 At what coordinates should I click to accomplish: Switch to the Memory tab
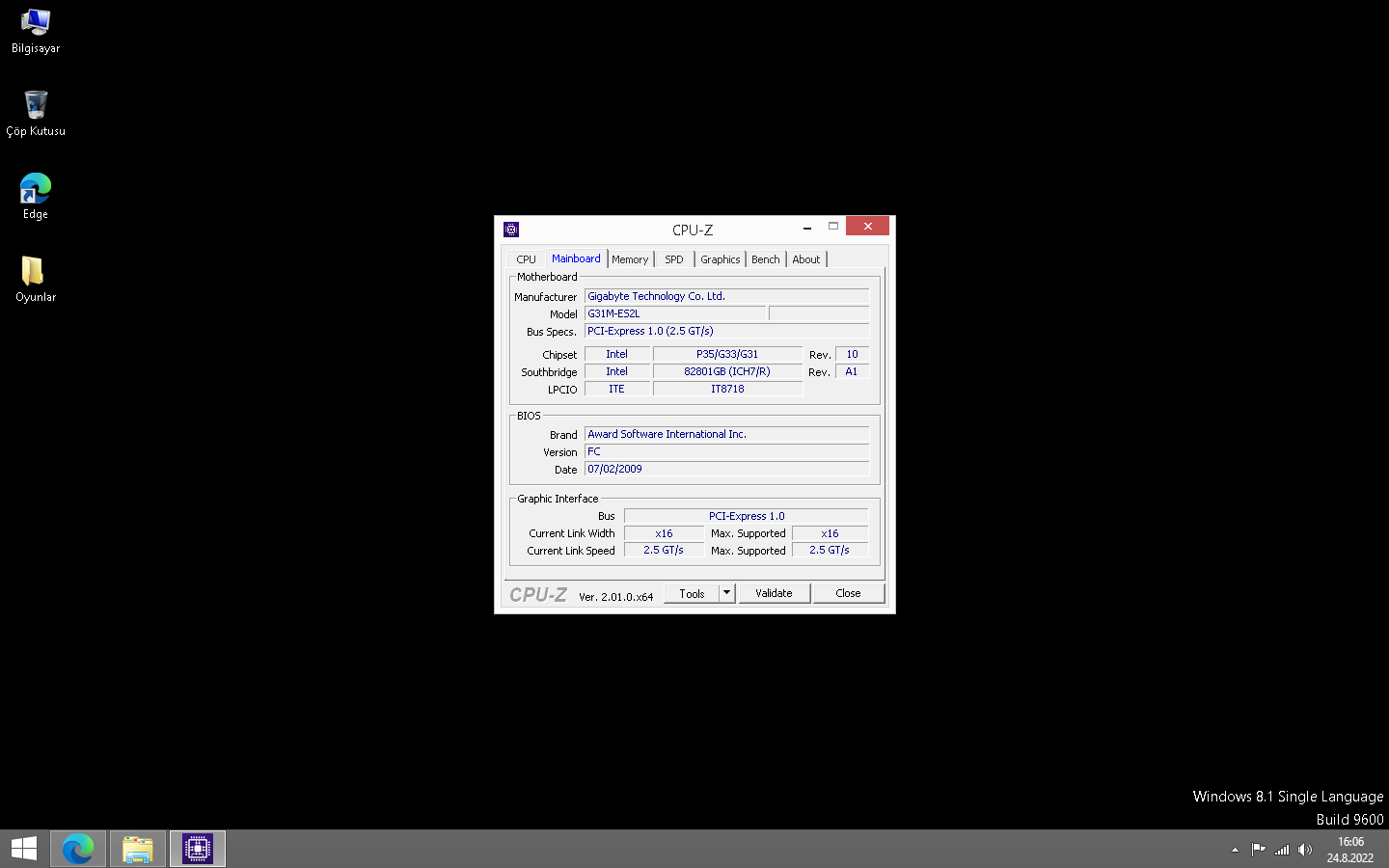click(x=630, y=259)
